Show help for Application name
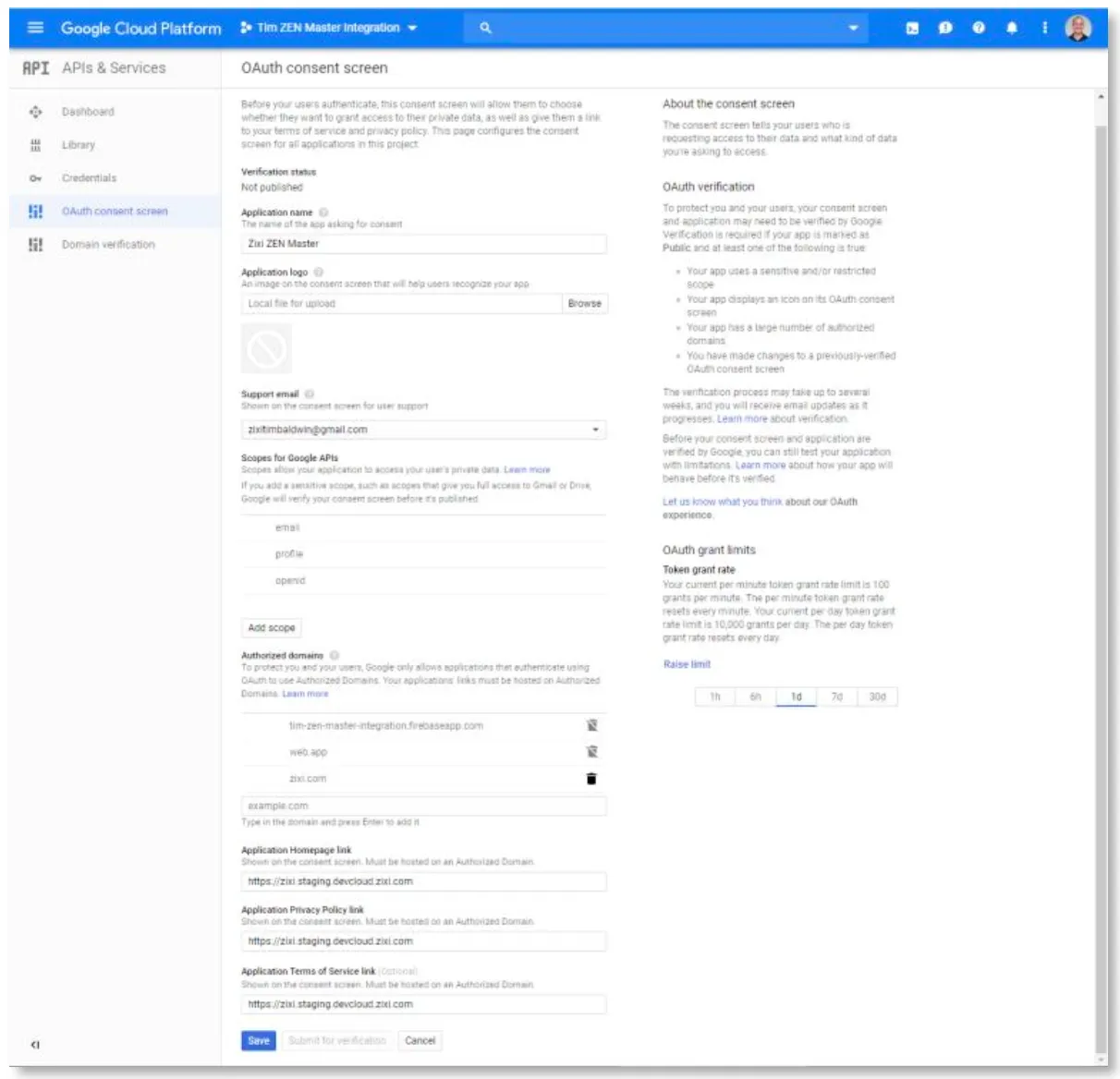 [x=323, y=212]
